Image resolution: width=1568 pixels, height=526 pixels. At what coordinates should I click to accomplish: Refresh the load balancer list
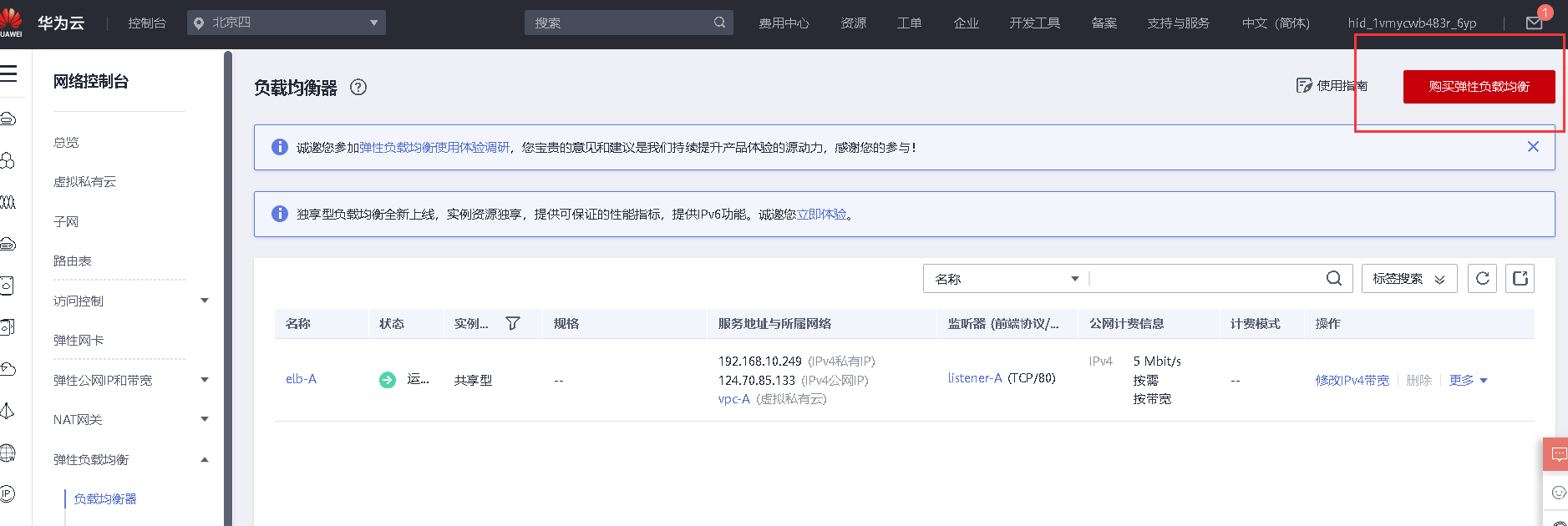pyautogui.click(x=1483, y=279)
